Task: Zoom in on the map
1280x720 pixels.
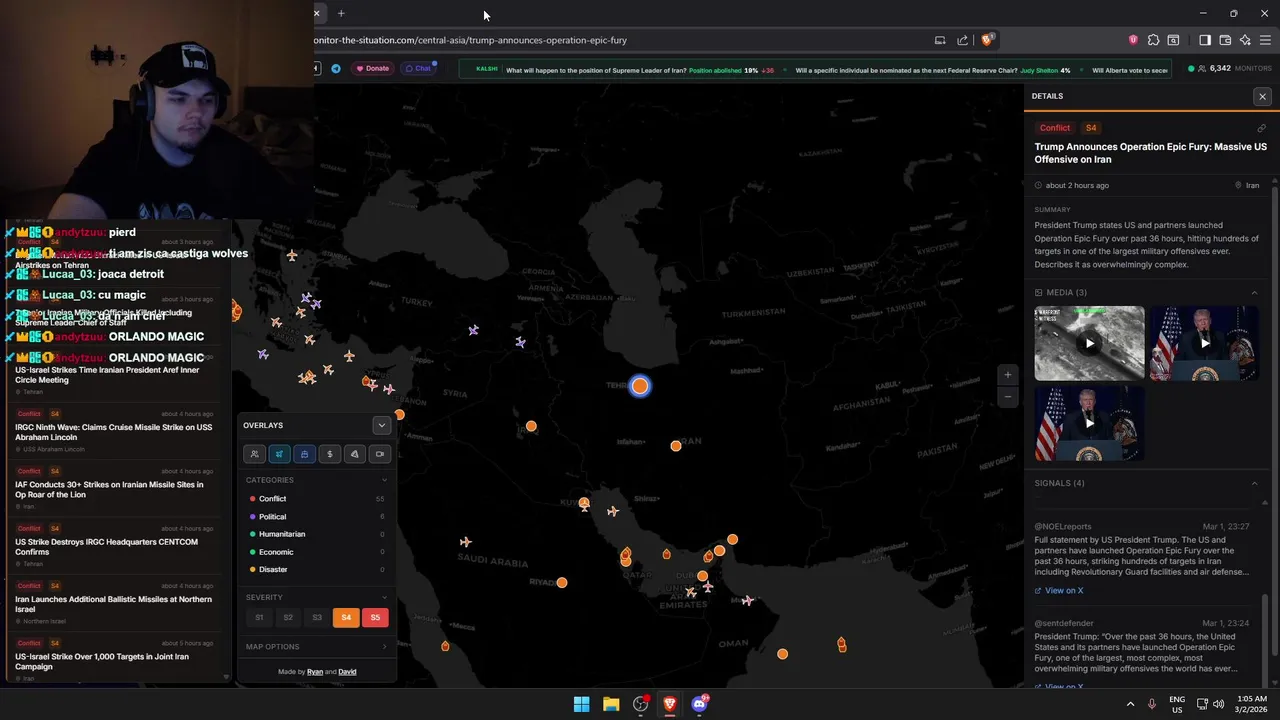Action: click(x=1008, y=375)
